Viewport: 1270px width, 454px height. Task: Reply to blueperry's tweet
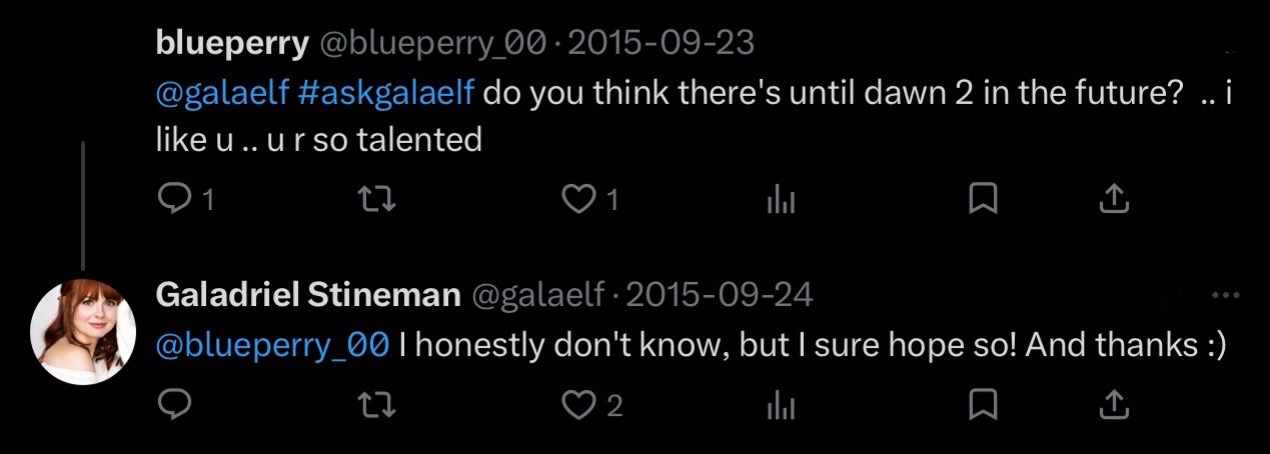tap(174, 201)
